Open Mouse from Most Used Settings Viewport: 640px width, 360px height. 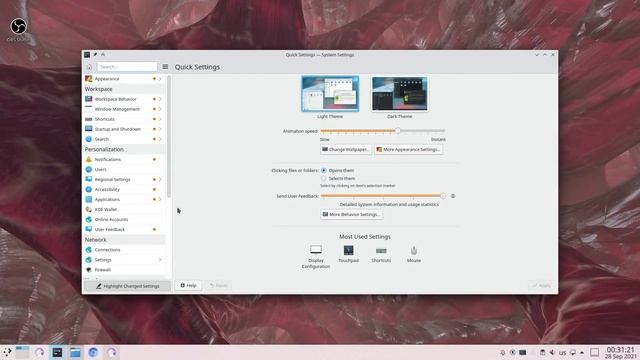tap(413, 254)
